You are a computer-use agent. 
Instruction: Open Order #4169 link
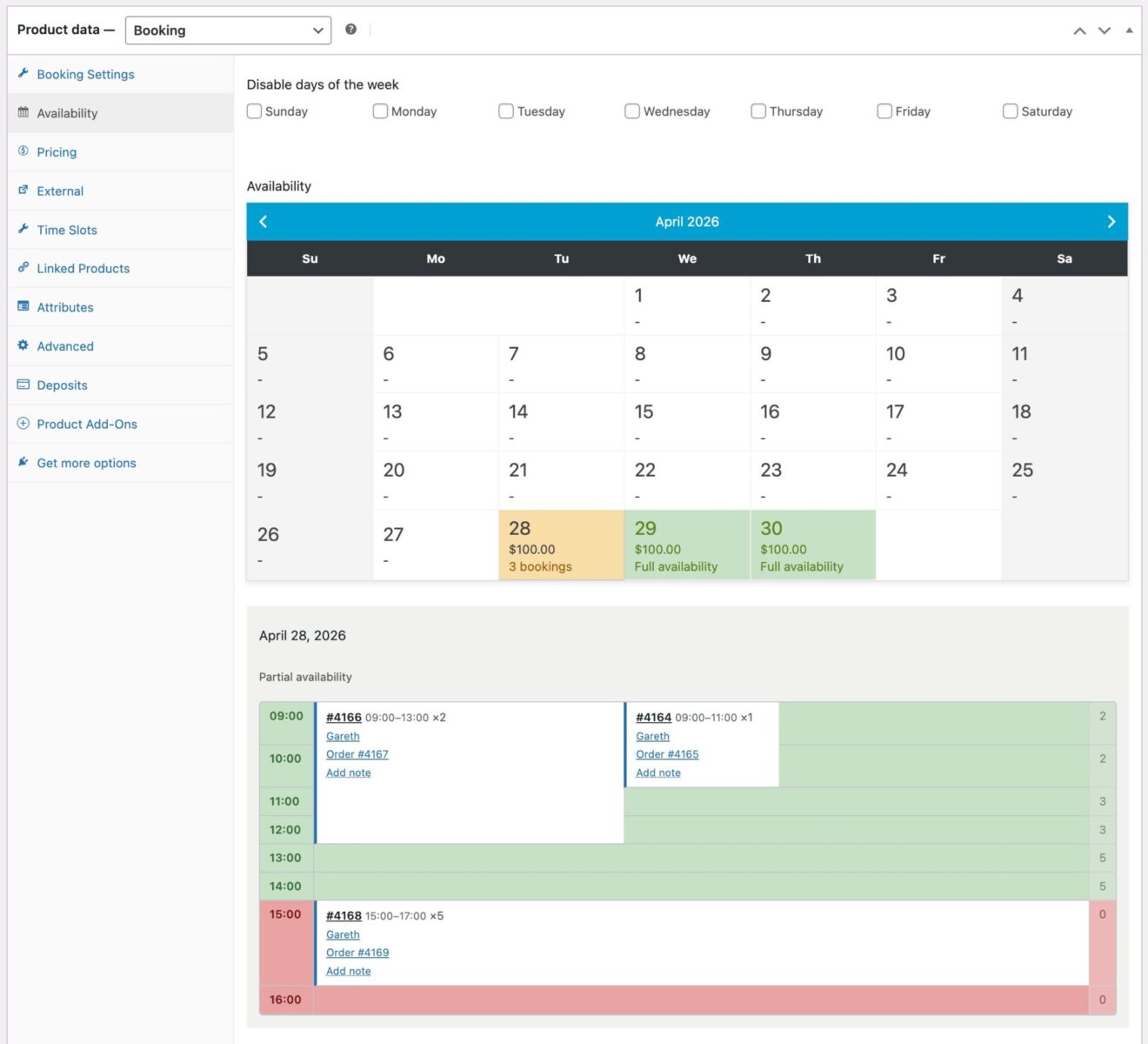[357, 953]
